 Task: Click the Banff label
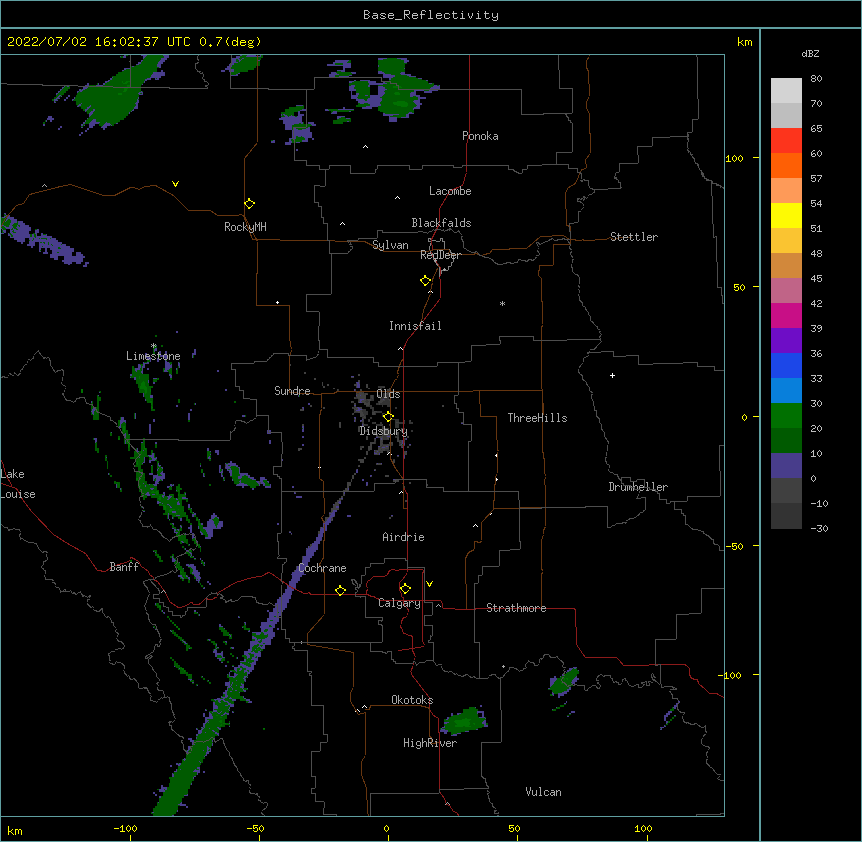[x=124, y=567]
